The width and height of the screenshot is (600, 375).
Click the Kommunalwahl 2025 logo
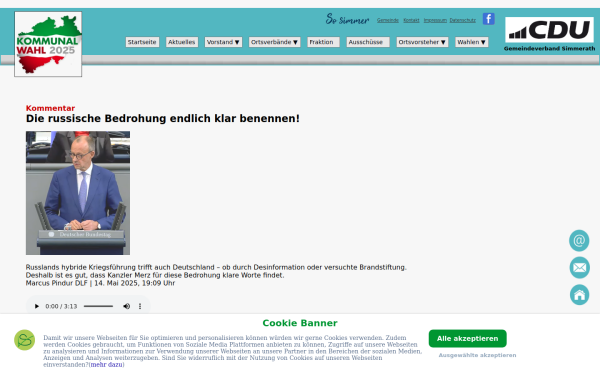click(48, 44)
